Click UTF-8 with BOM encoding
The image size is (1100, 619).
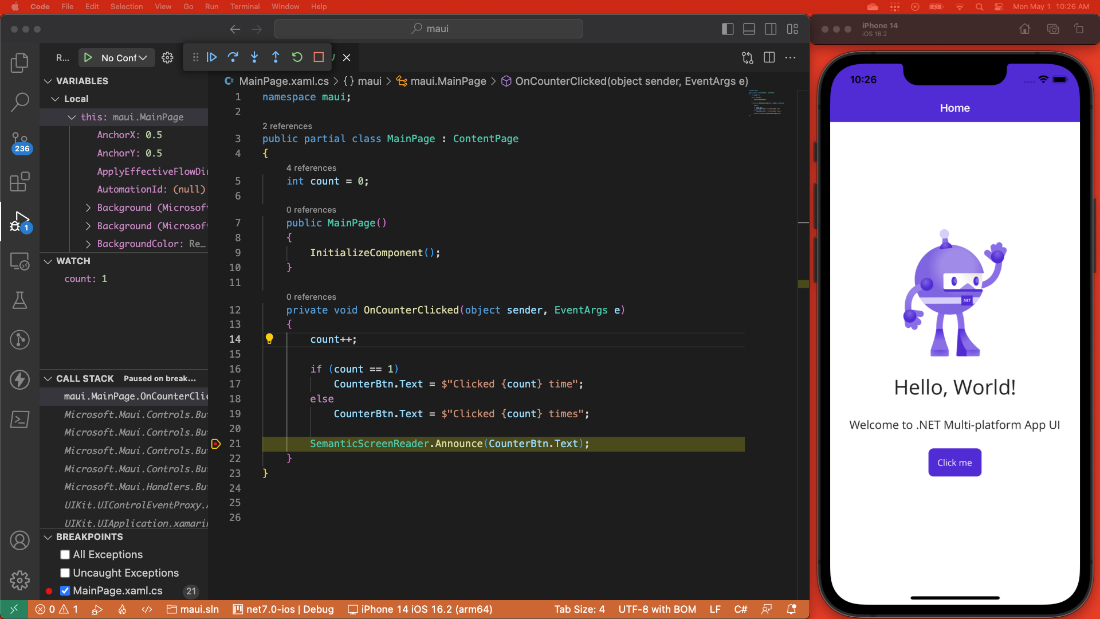(657, 609)
